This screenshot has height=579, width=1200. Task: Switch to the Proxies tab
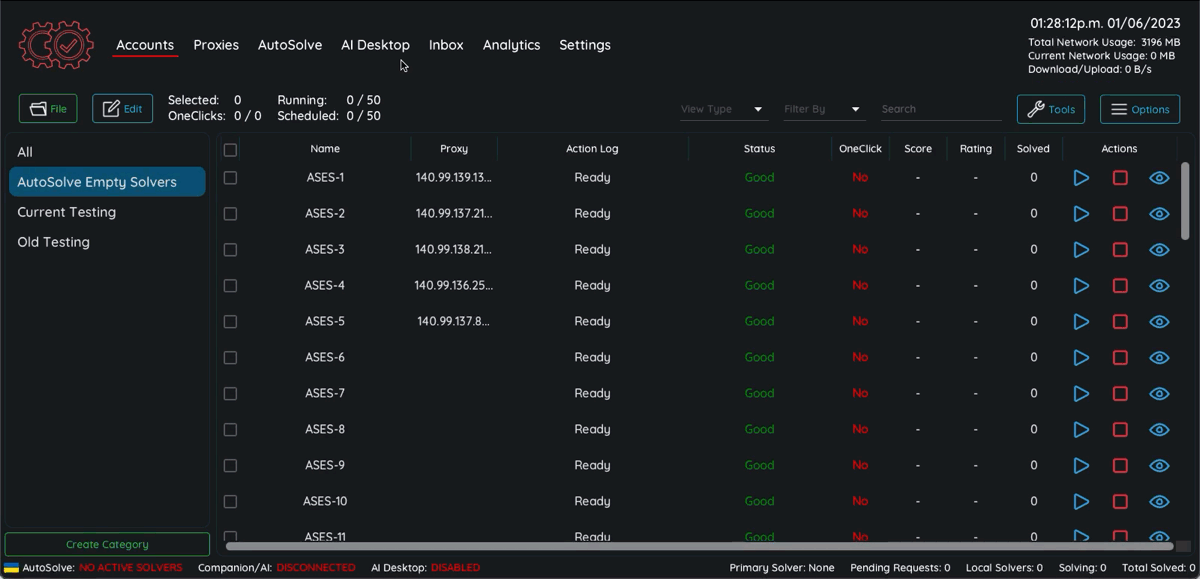click(x=216, y=45)
